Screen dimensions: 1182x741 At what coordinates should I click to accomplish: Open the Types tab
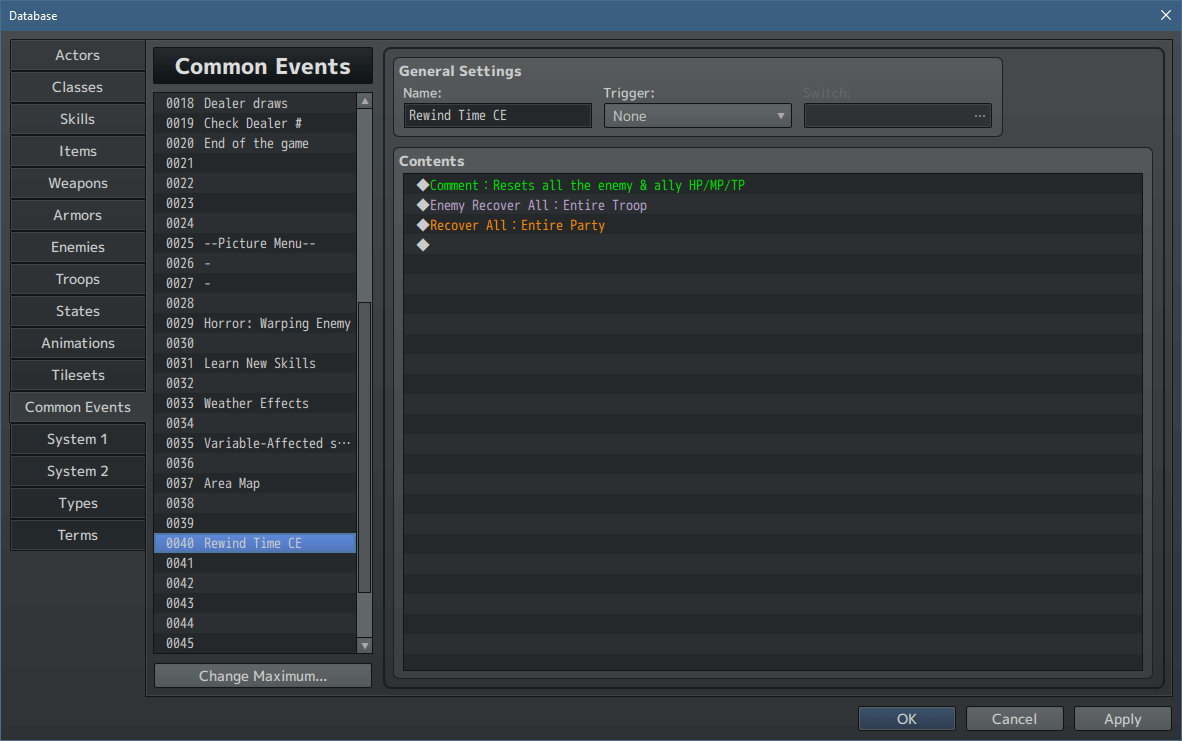pyautogui.click(x=78, y=504)
